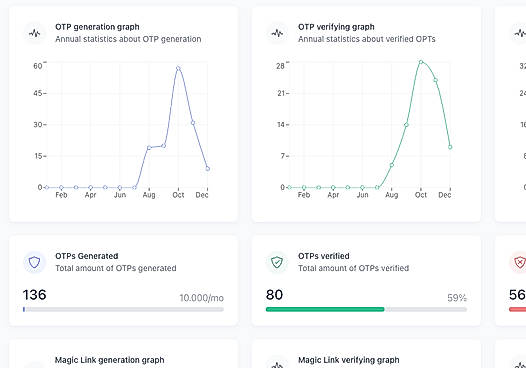Screen dimensions: 526x368
Task: Click the OTP generation graph title
Action: [x=97, y=27]
